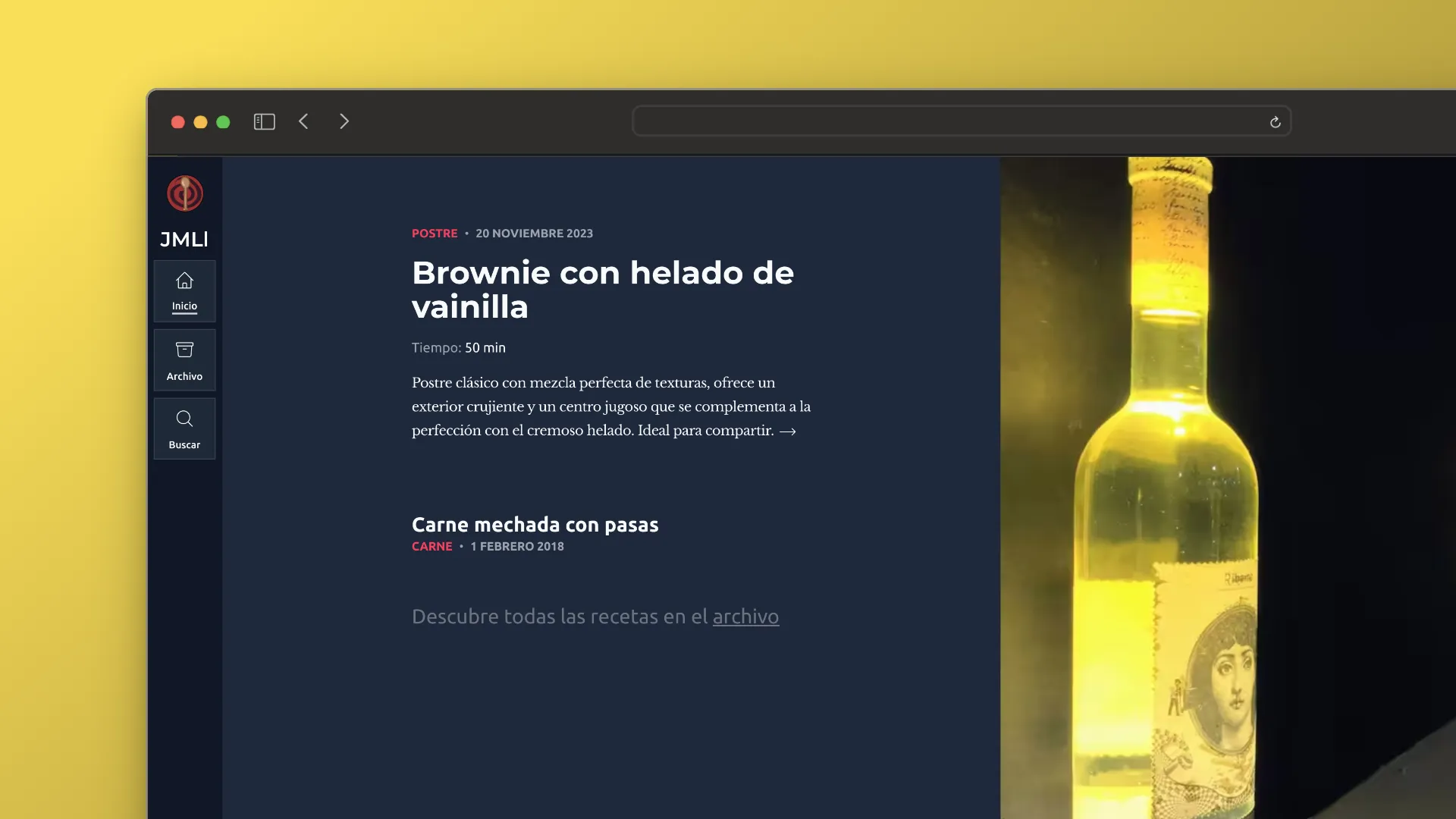
Task: Click the back navigation arrow
Action: [303, 121]
